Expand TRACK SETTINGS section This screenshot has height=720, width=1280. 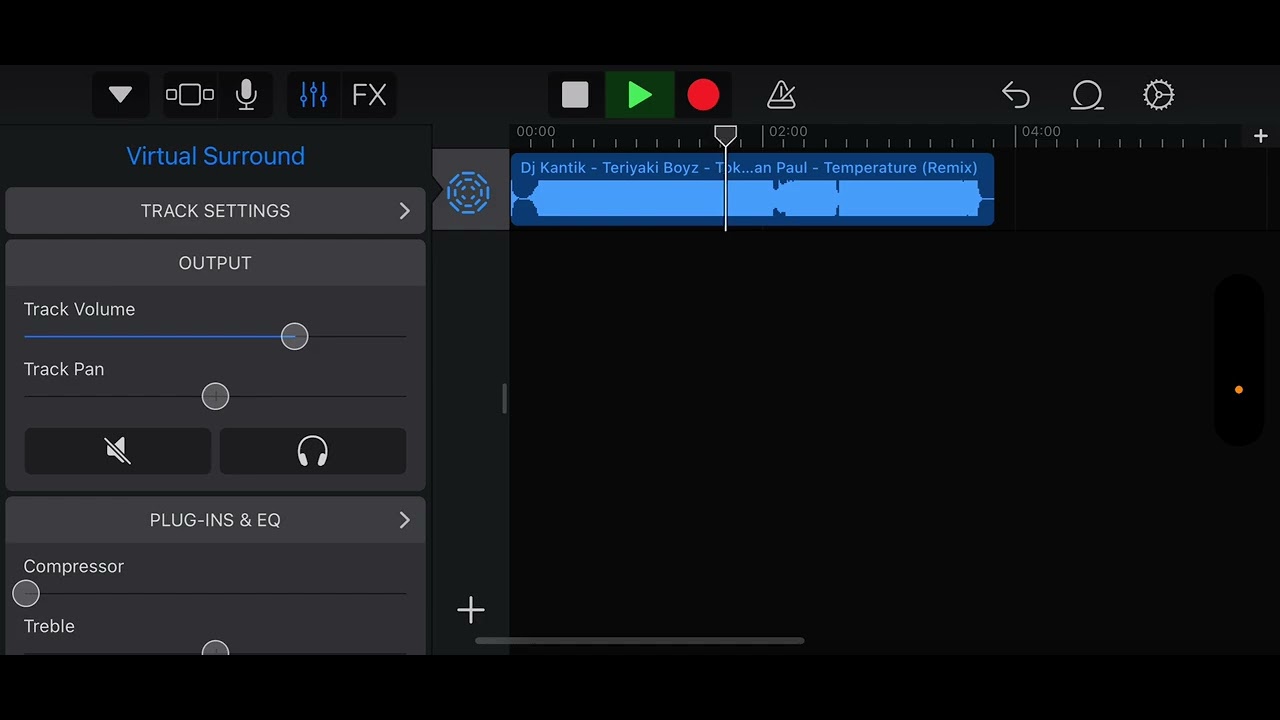(x=215, y=211)
